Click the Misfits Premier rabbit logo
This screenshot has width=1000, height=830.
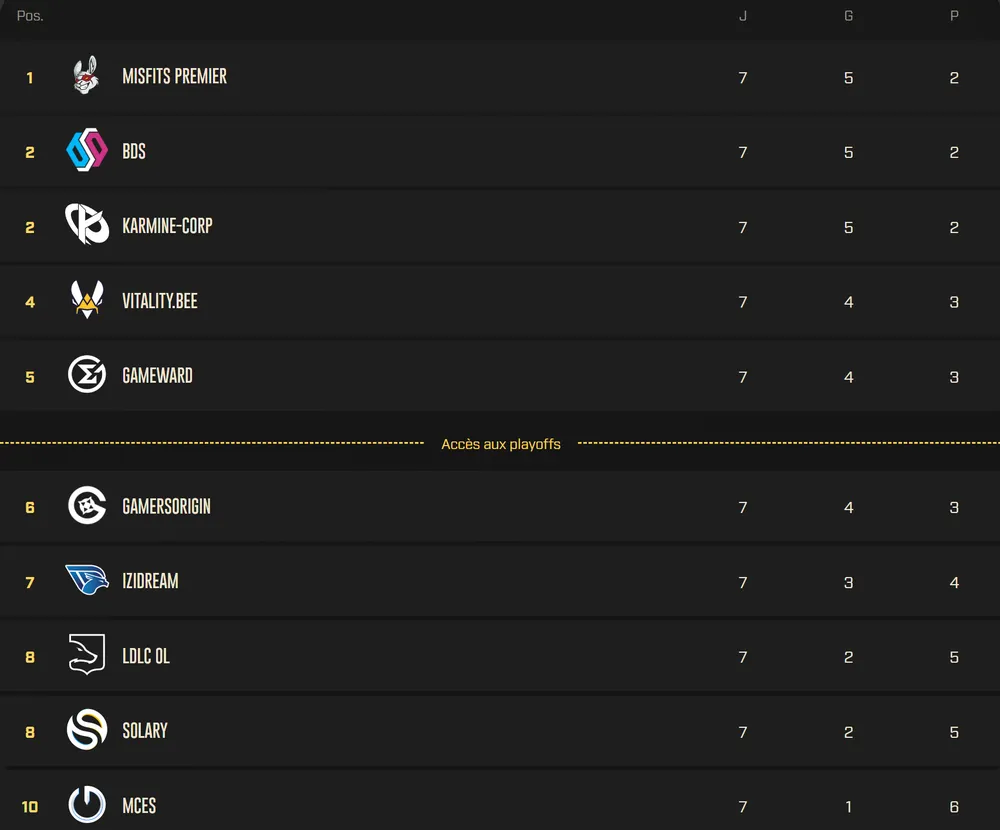(87, 76)
